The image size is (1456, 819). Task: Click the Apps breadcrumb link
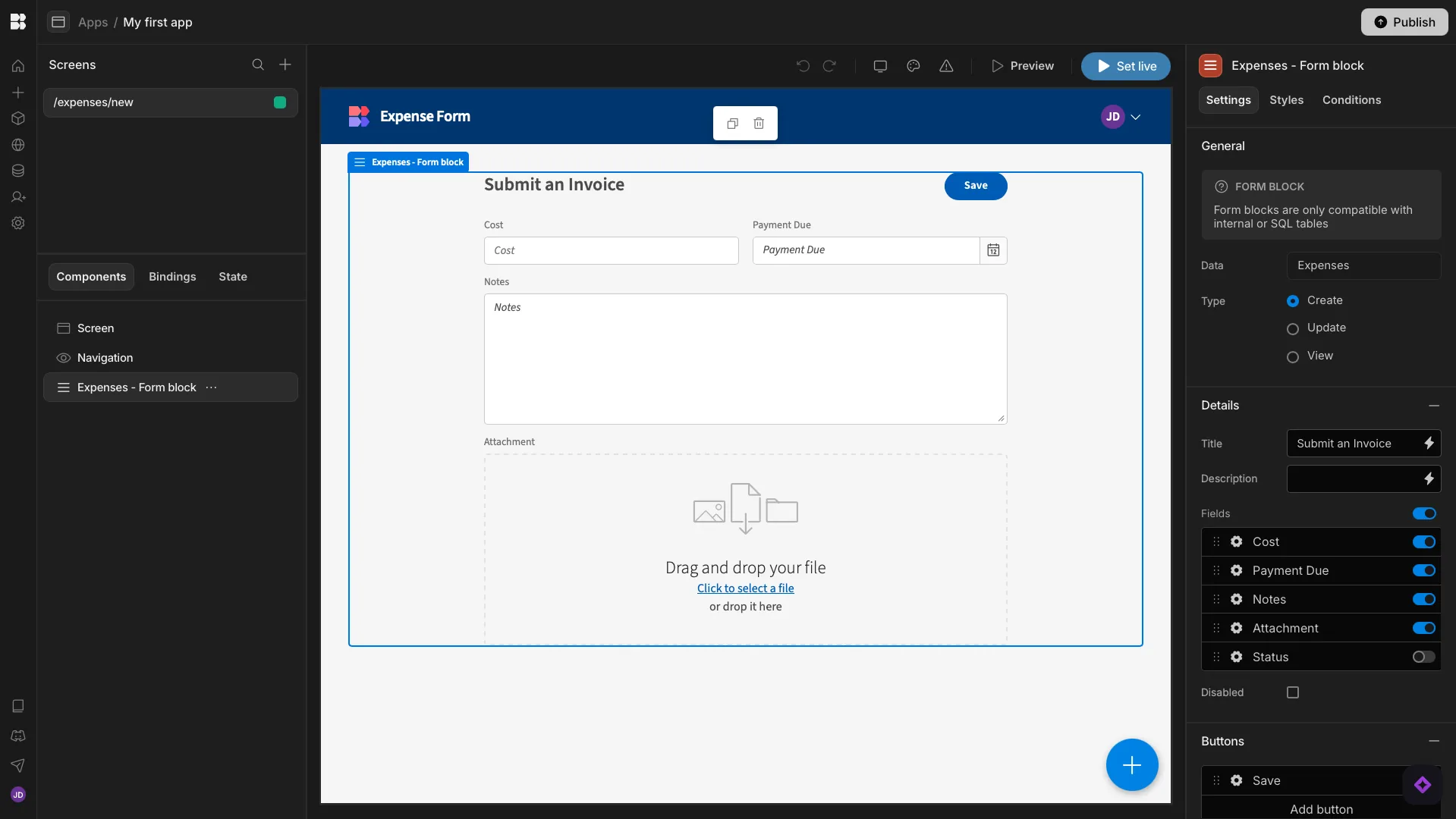93,22
